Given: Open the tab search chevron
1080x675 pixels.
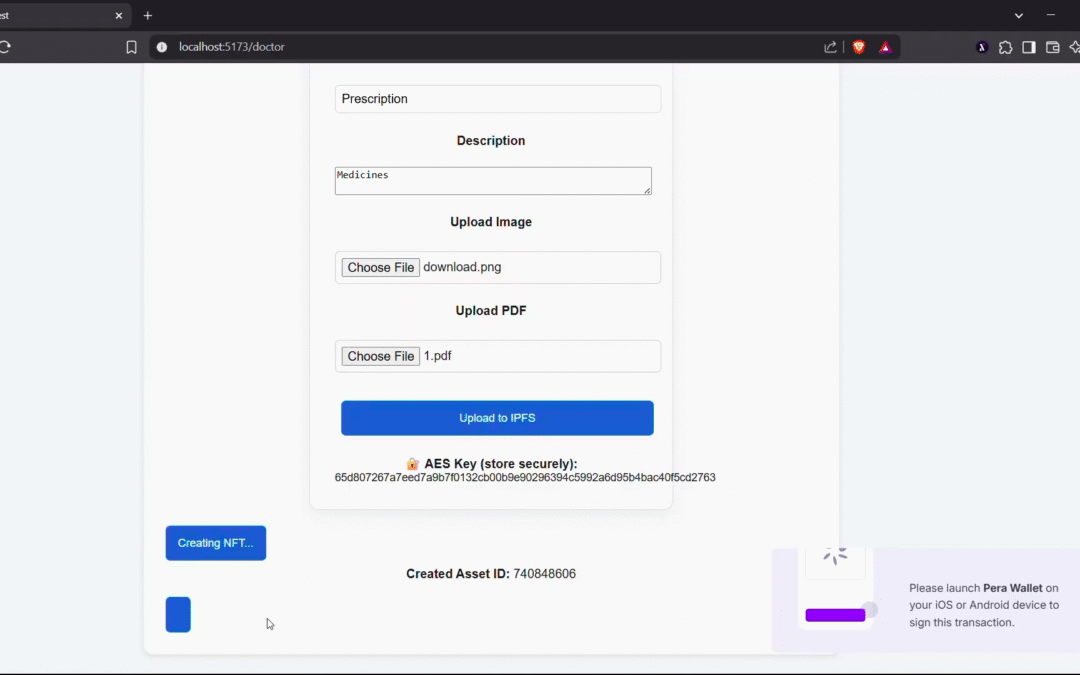Looking at the screenshot, I should 1018,15.
